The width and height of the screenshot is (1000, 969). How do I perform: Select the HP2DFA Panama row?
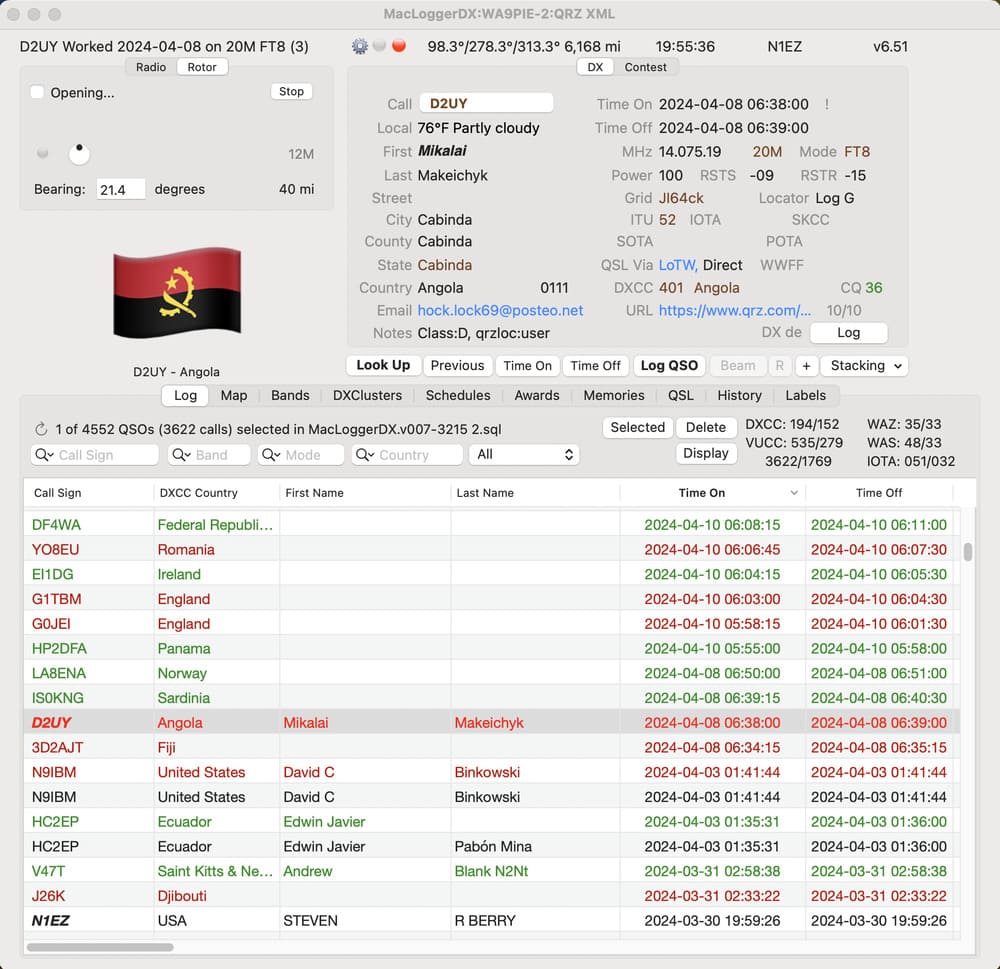coord(492,649)
